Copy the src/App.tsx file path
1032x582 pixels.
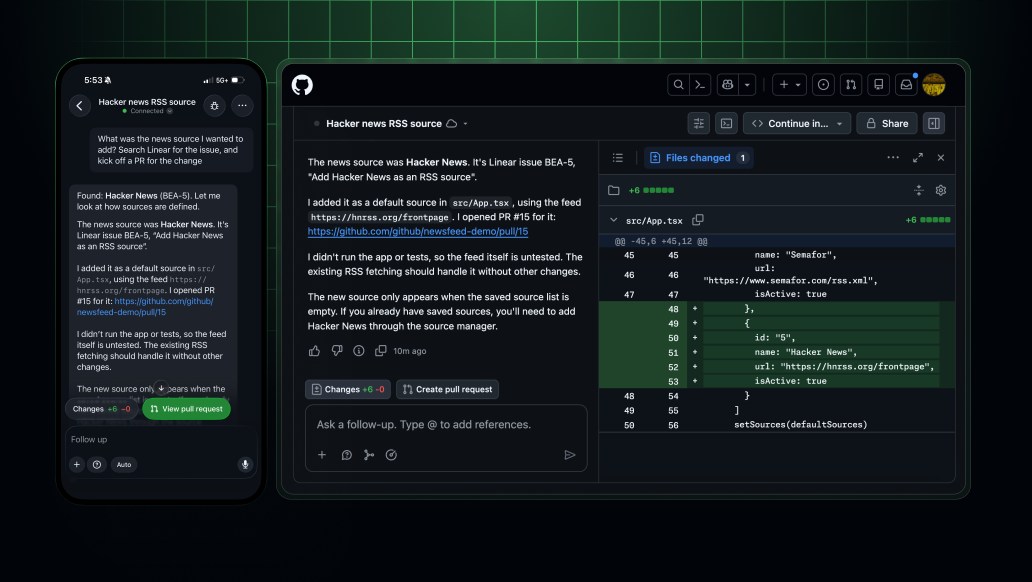[698, 220]
